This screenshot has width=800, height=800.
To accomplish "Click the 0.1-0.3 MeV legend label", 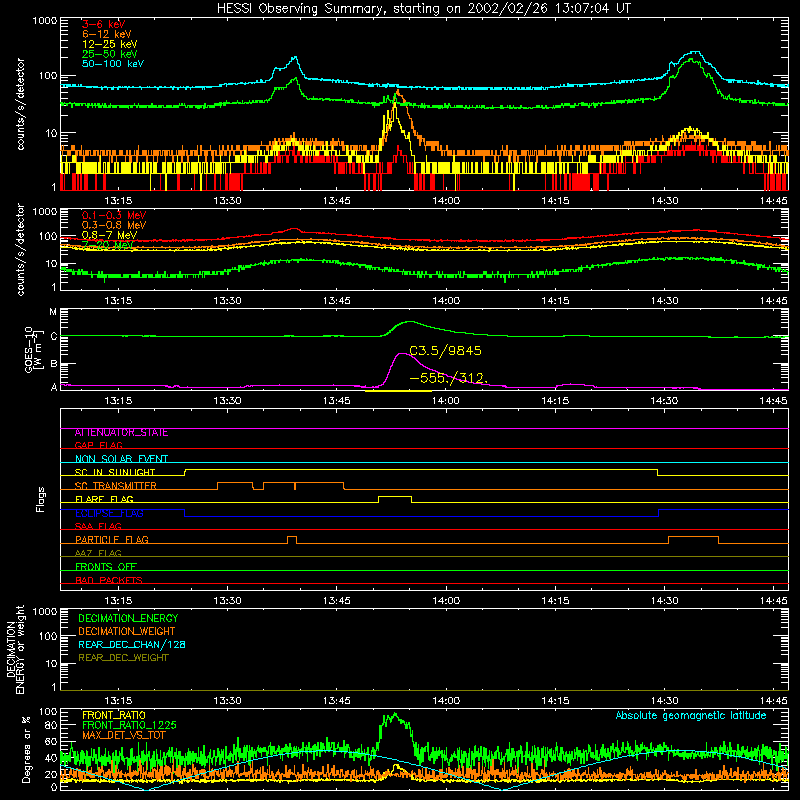I will click(x=114, y=215).
